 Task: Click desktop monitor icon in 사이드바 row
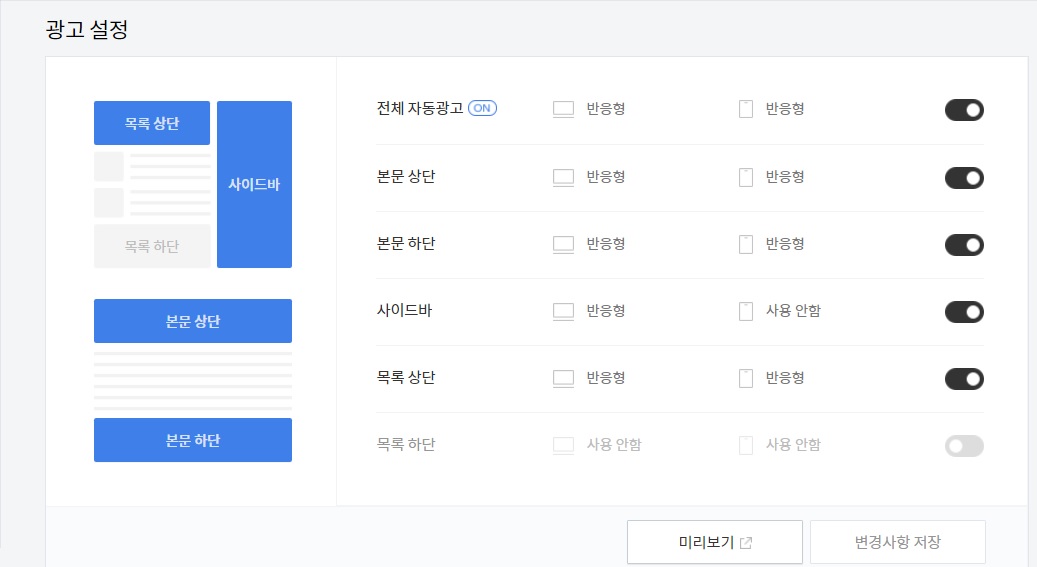[x=563, y=311]
